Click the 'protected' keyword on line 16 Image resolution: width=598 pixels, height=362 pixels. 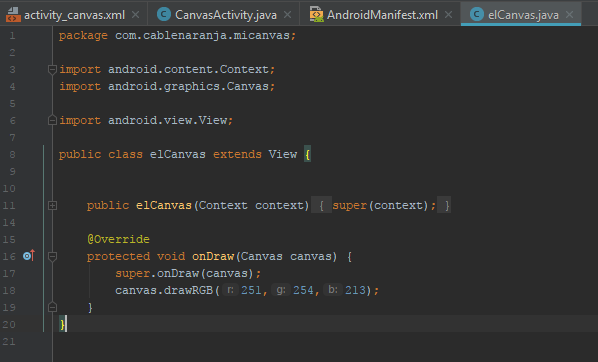(118, 256)
